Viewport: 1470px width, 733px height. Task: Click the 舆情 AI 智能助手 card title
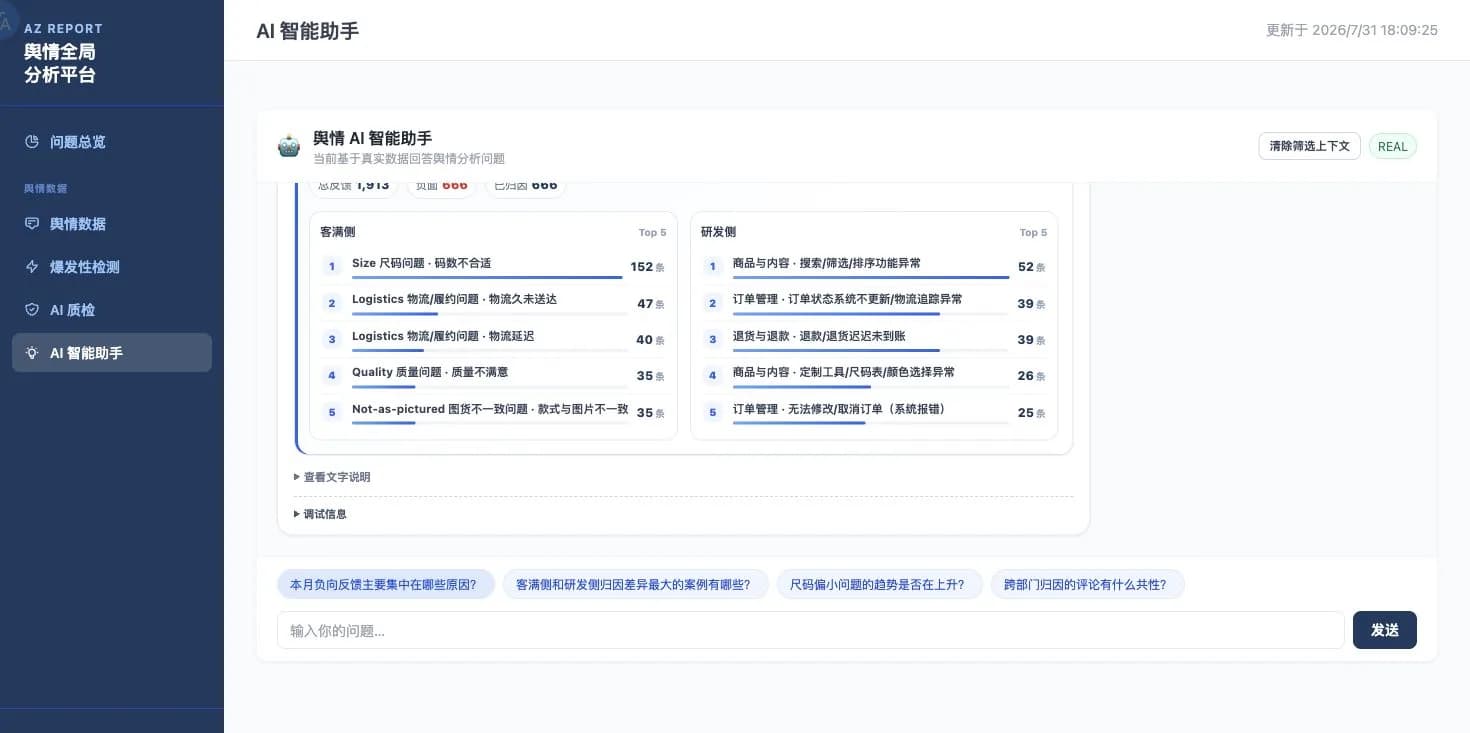point(372,138)
